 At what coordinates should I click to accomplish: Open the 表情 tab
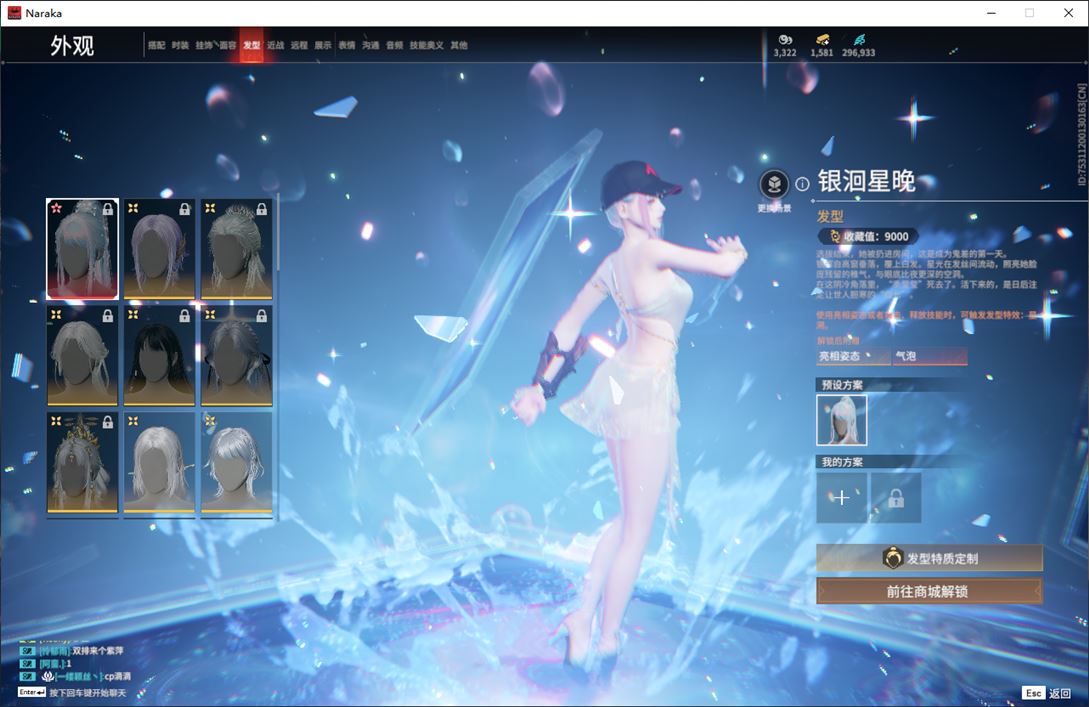pos(347,45)
